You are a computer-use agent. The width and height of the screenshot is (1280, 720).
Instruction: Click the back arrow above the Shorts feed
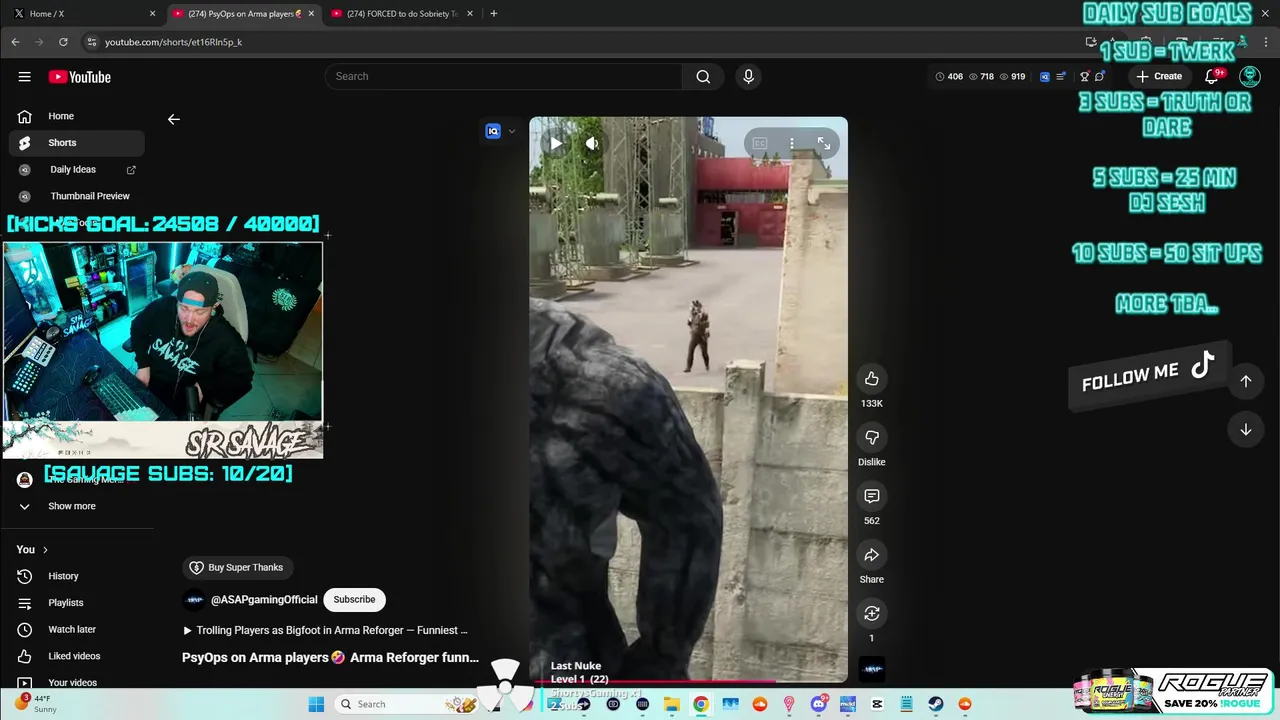174,119
